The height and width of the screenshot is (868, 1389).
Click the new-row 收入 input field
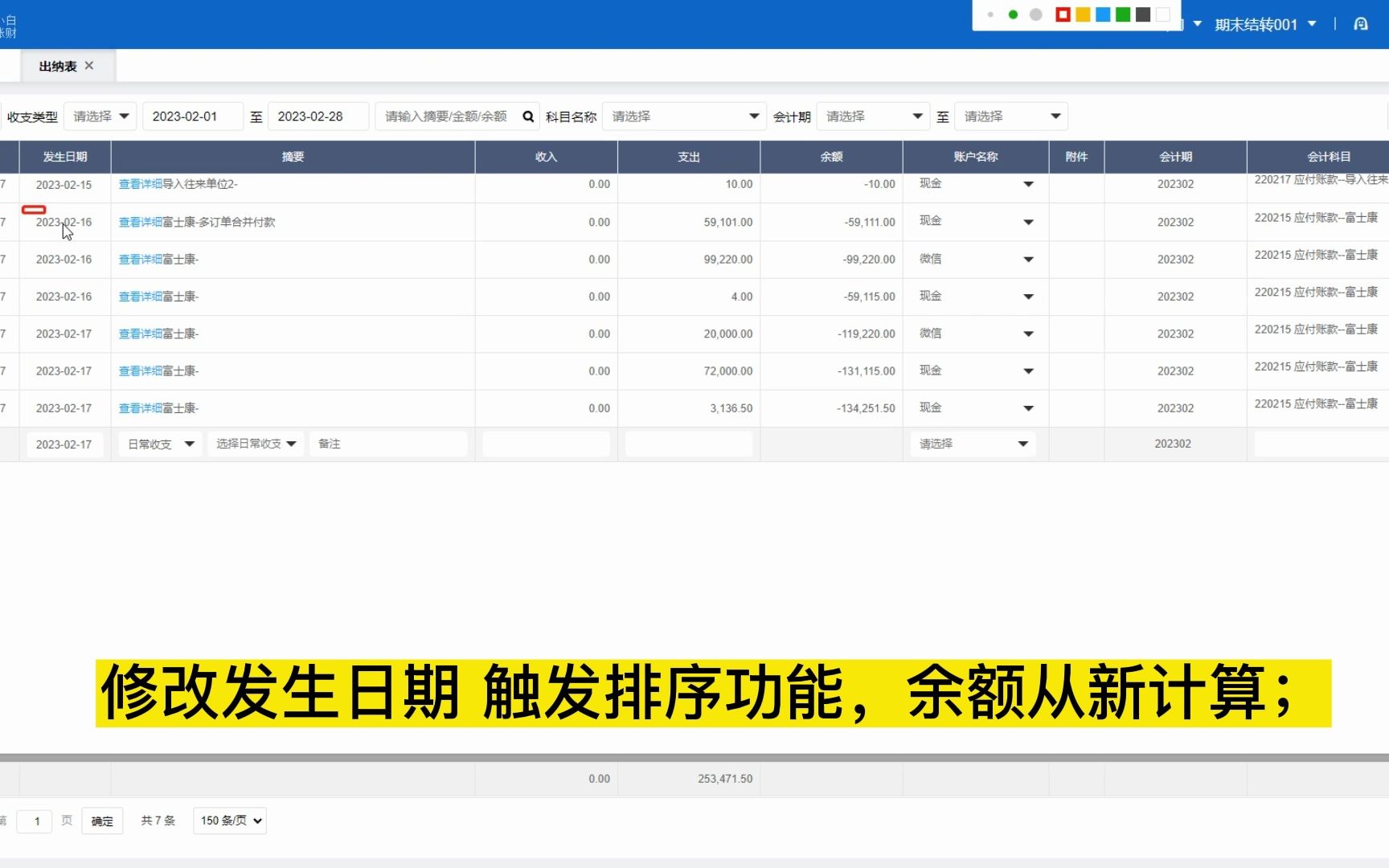click(546, 444)
